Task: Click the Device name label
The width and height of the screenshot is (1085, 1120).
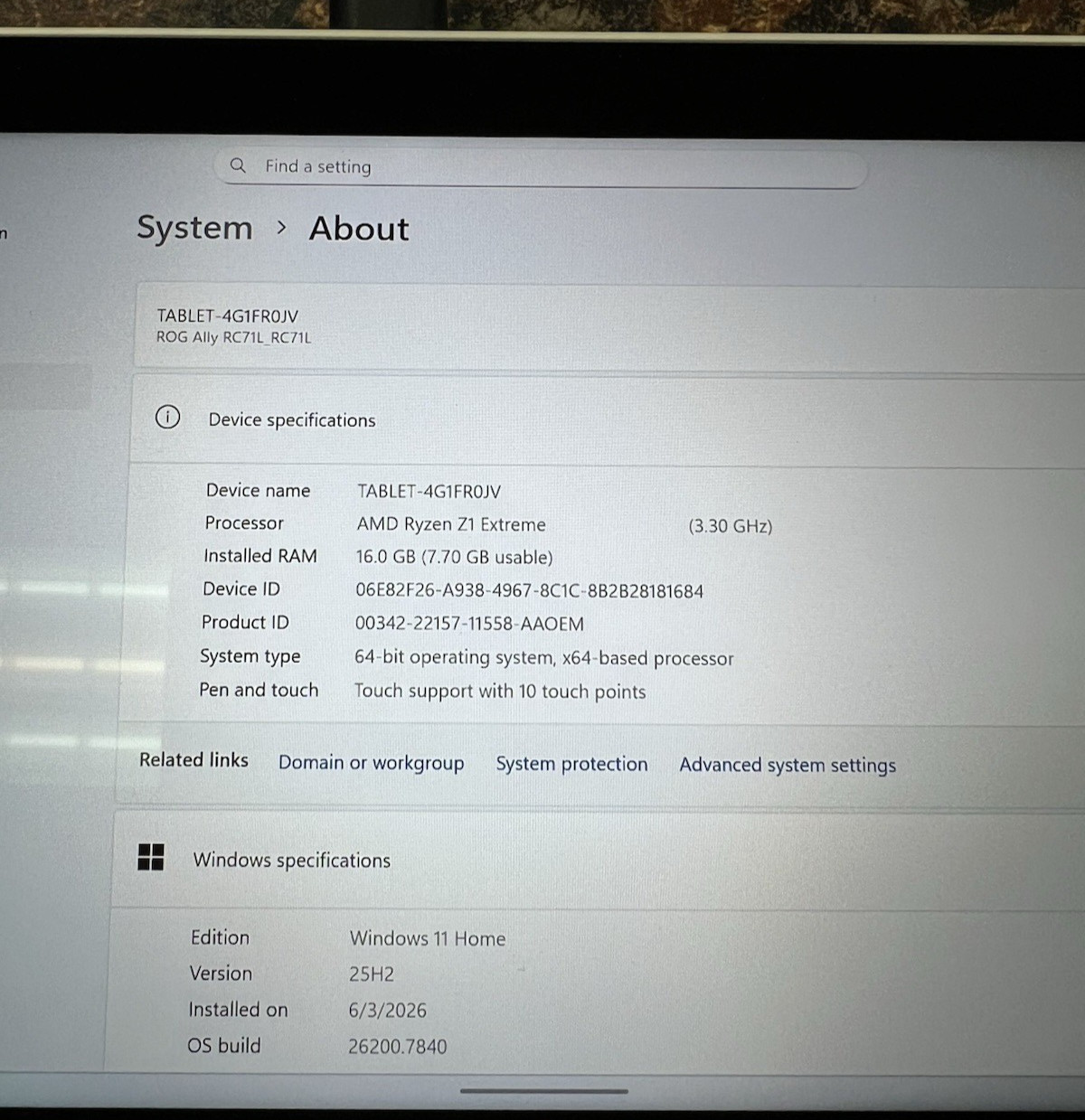Action: (258, 490)
